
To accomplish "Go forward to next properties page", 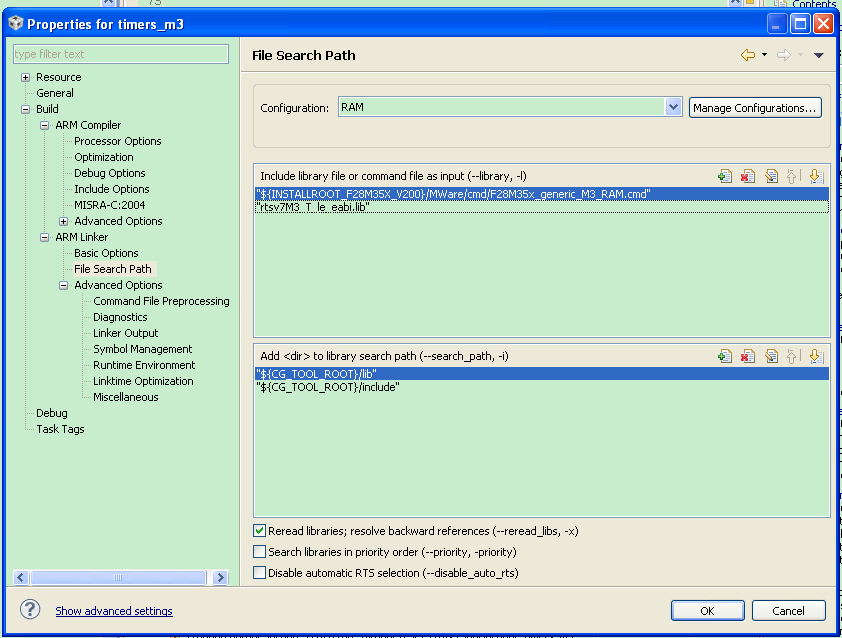I will tap(784, 55).
